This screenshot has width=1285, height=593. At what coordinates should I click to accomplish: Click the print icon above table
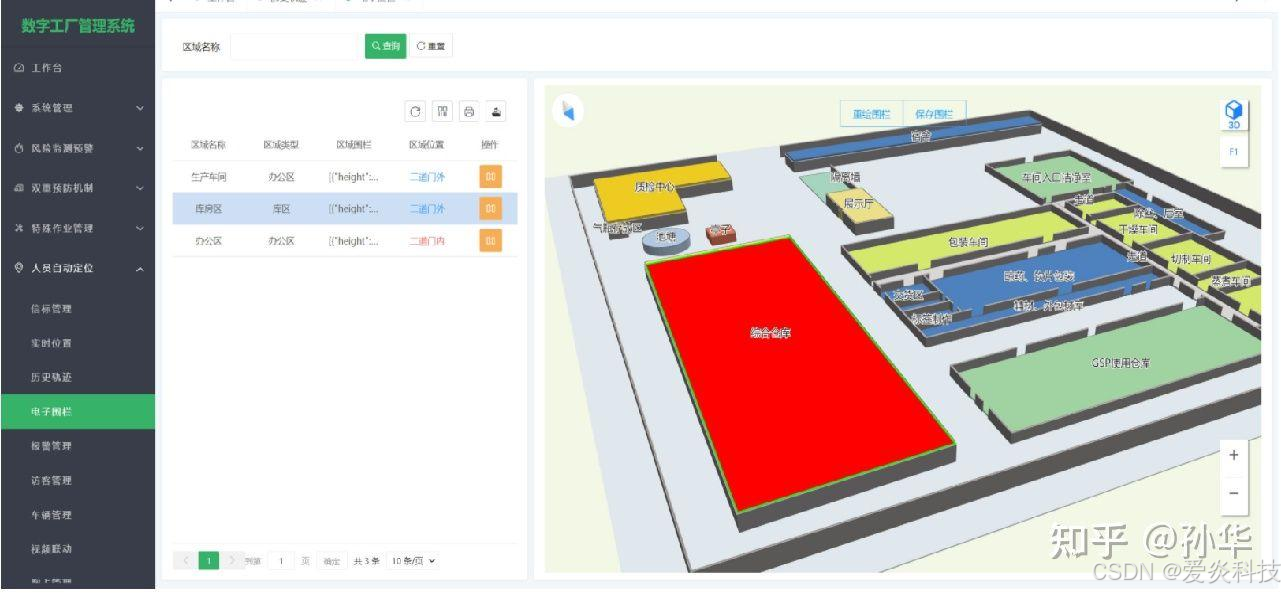point(469,111)
